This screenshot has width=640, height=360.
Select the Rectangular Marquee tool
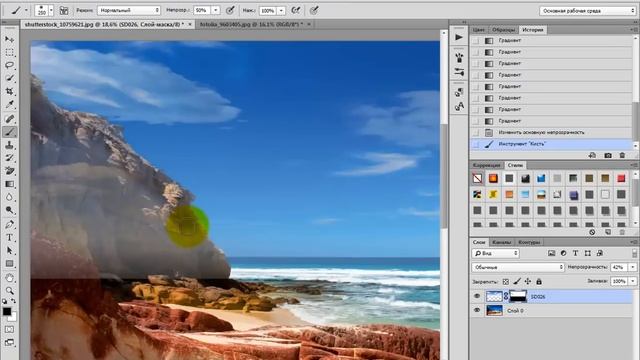[x=9, y=53]
